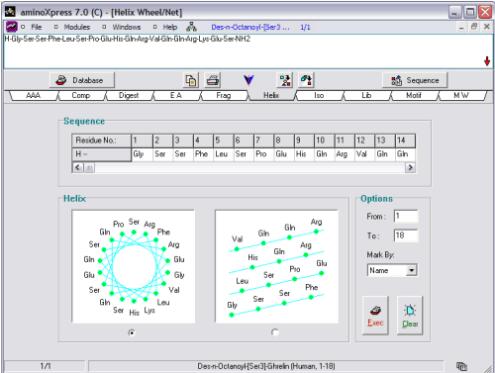Open the Modules menu

pyautogui.click(x=77, y=27)
